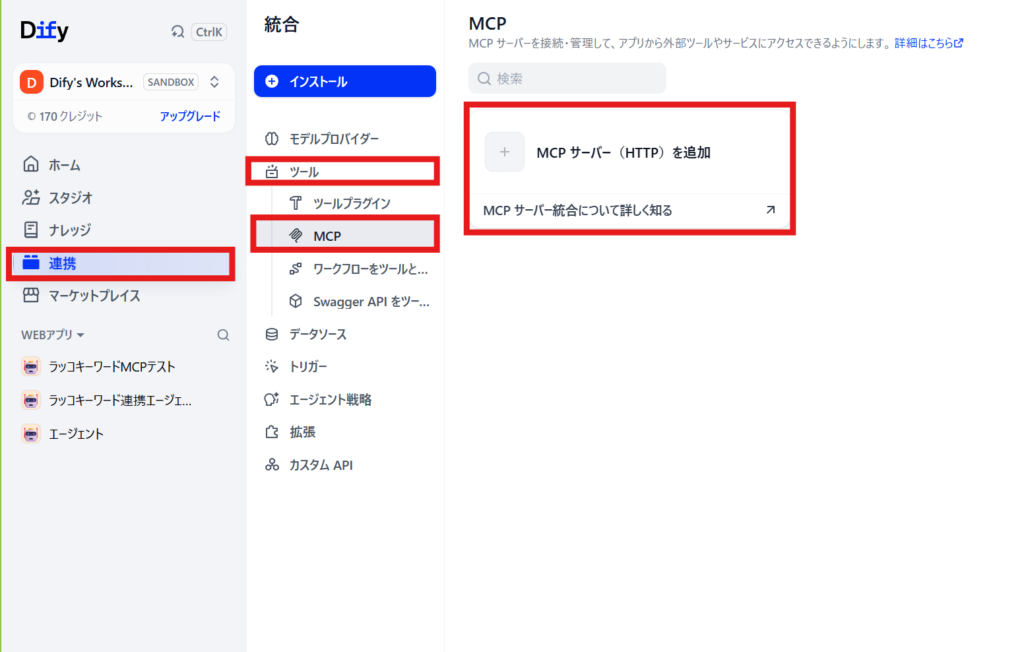This screenshot has height=652, width=1024.
Task: Open ツールプラグイン sub-item
Action: coord(357,203)
